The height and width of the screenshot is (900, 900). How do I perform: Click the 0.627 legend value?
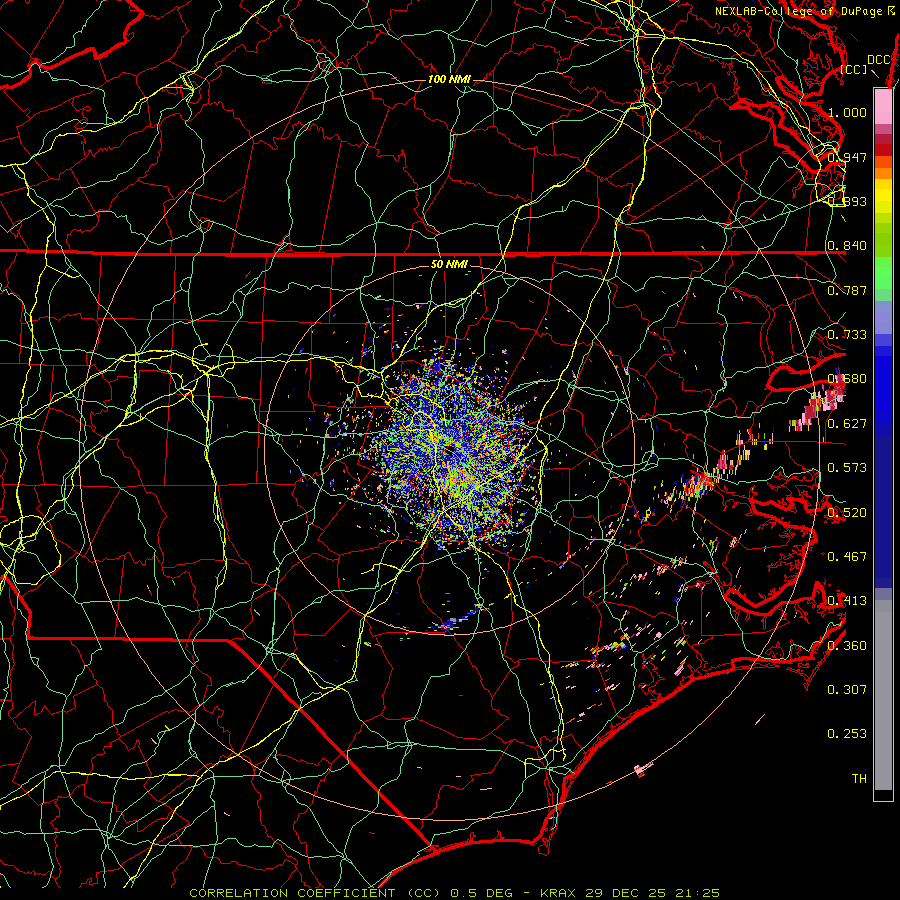[x=847, y=424]
